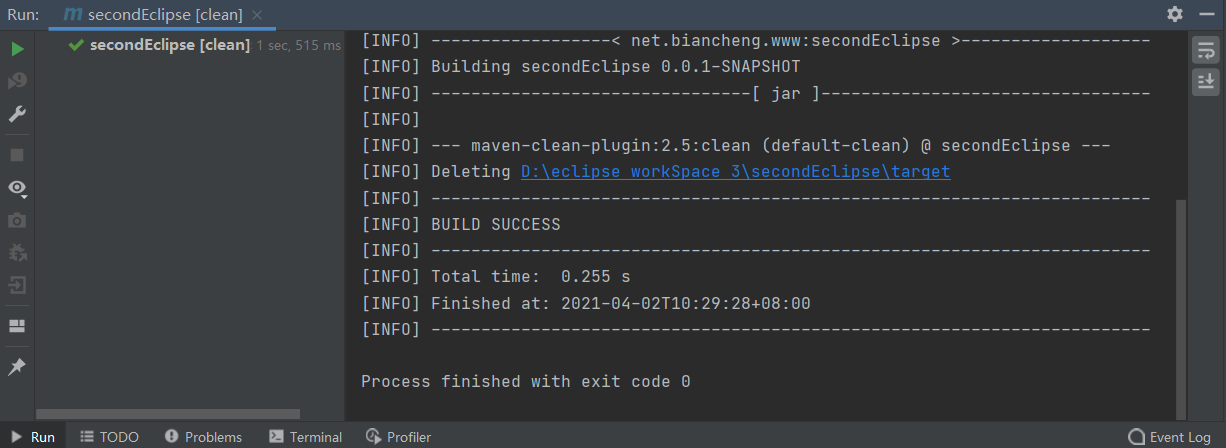The height and width of the screenshot is (448, 1226).
Task: Toggle Soft-Wrap for console output
Action: 1205,51
